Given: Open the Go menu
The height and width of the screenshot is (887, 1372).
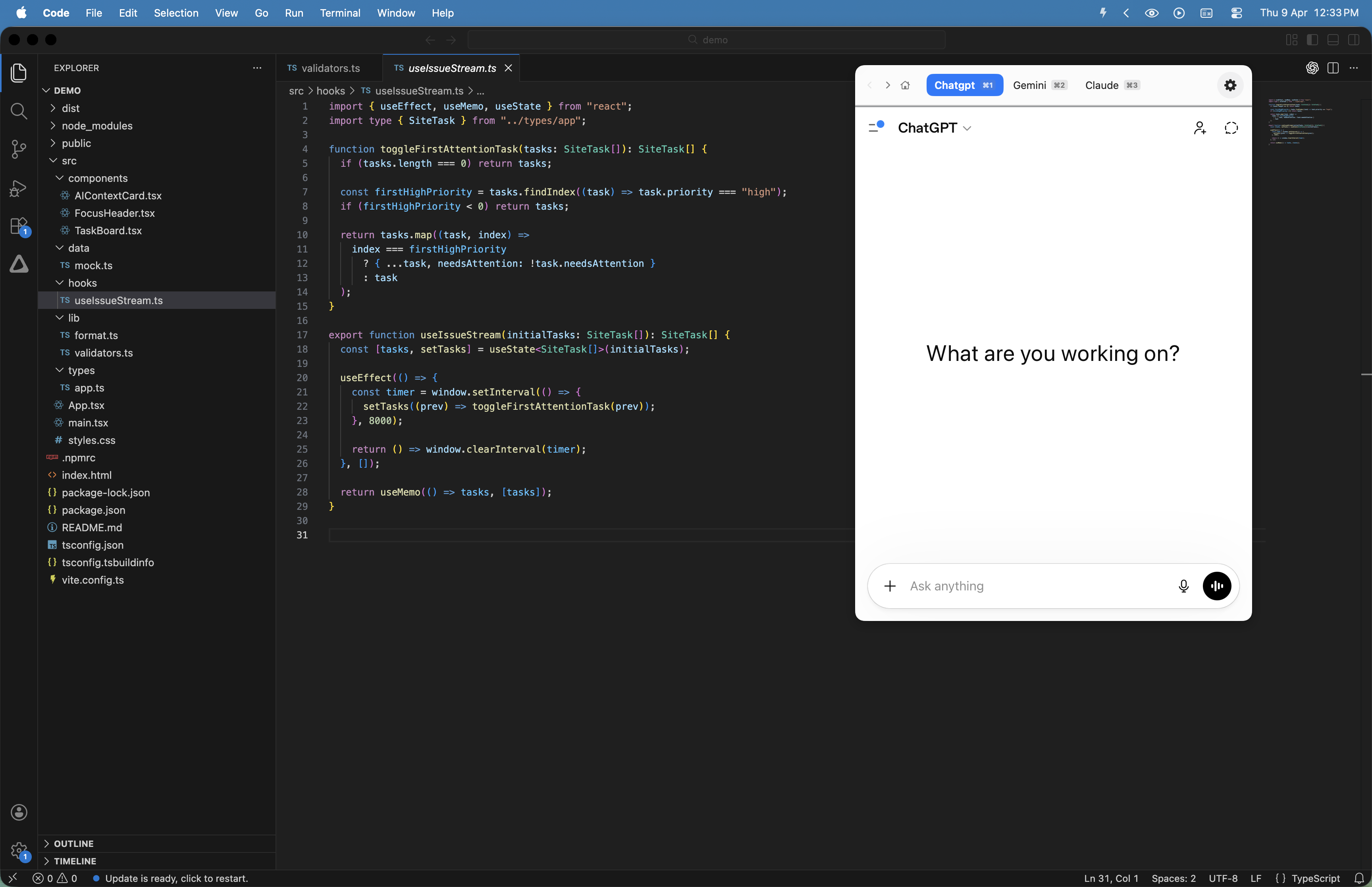Looking at the screenshot, I should click(x=261, y=13).
